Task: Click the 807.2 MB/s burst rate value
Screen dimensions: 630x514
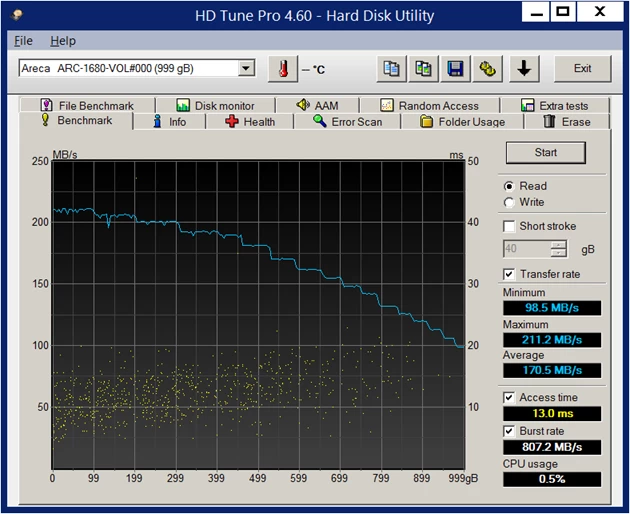Action: pyautogui.click(x=552, y=447)
